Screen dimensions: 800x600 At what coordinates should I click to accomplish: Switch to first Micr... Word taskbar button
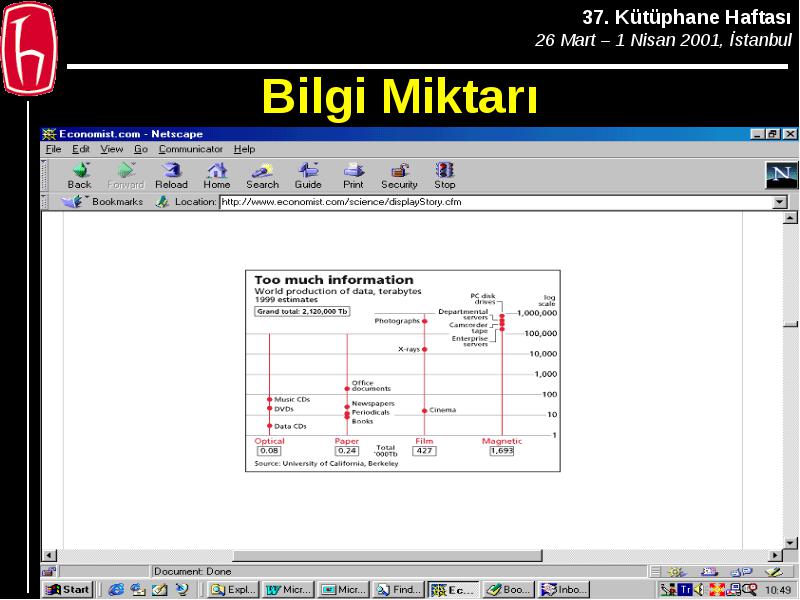tap(289, 590)
